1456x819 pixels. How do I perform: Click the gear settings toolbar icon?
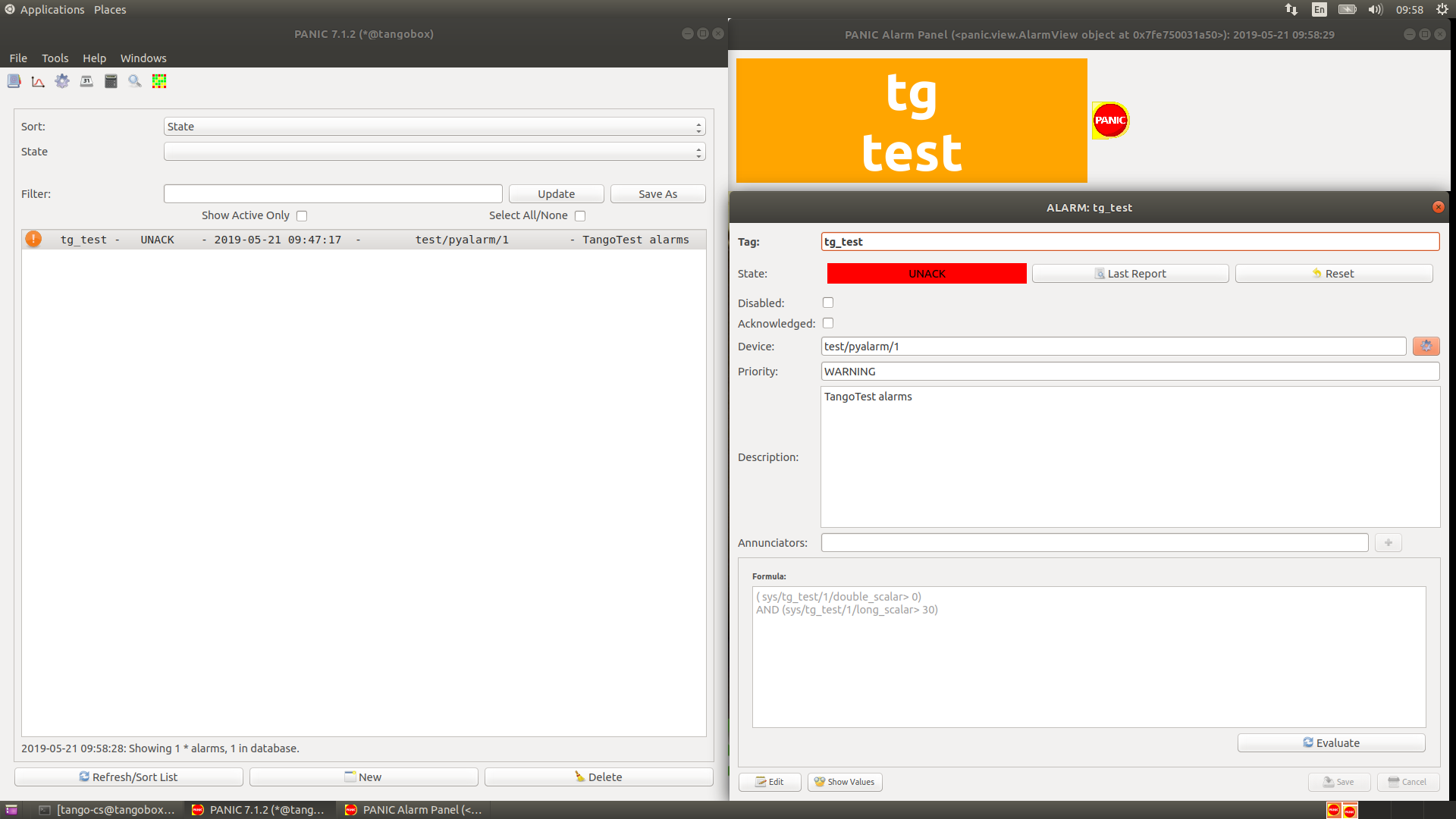pyautogui.click(x=62, y=81)
